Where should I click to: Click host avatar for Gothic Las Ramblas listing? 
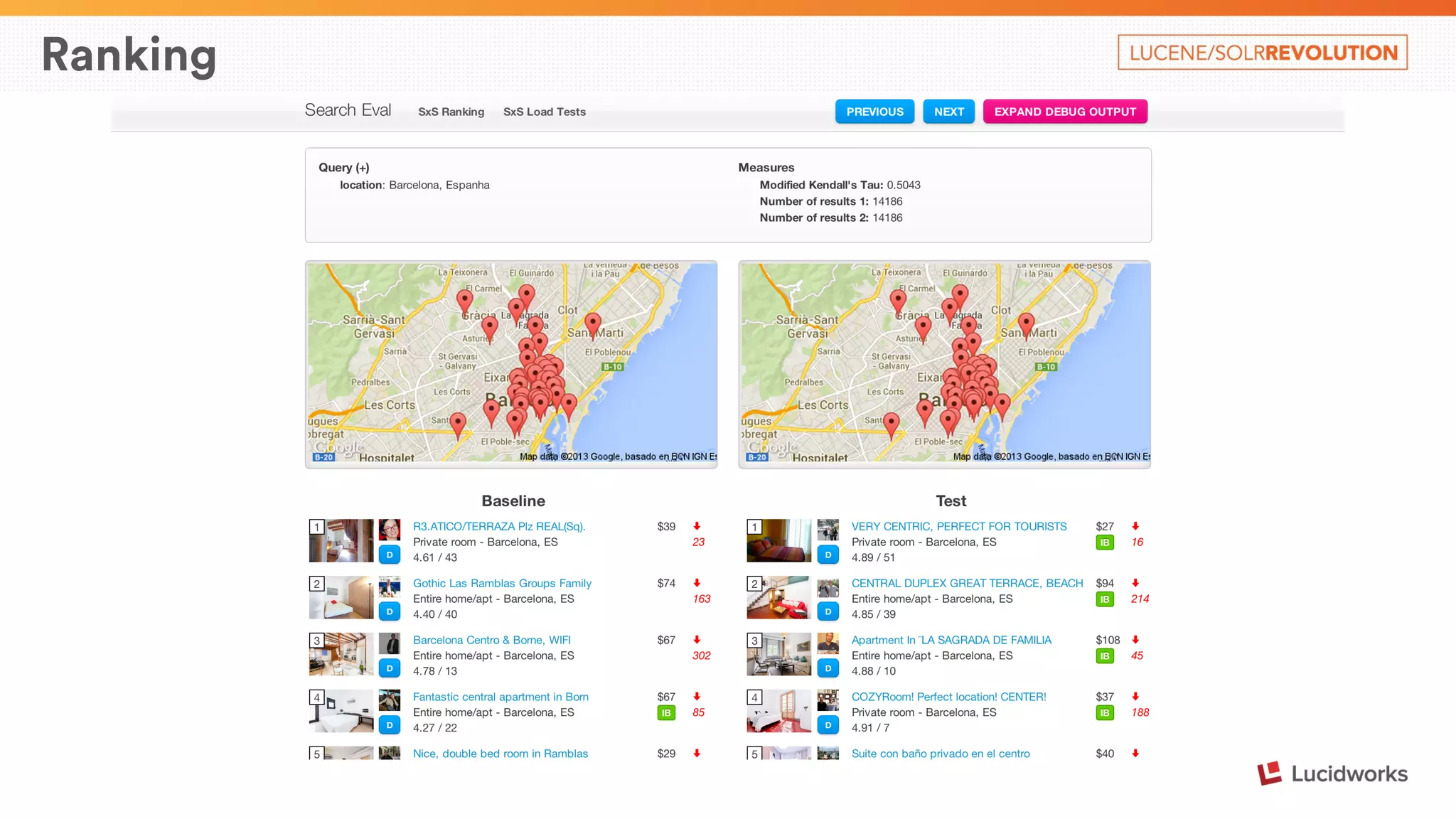pyautogui.click(x=389, y=587)
